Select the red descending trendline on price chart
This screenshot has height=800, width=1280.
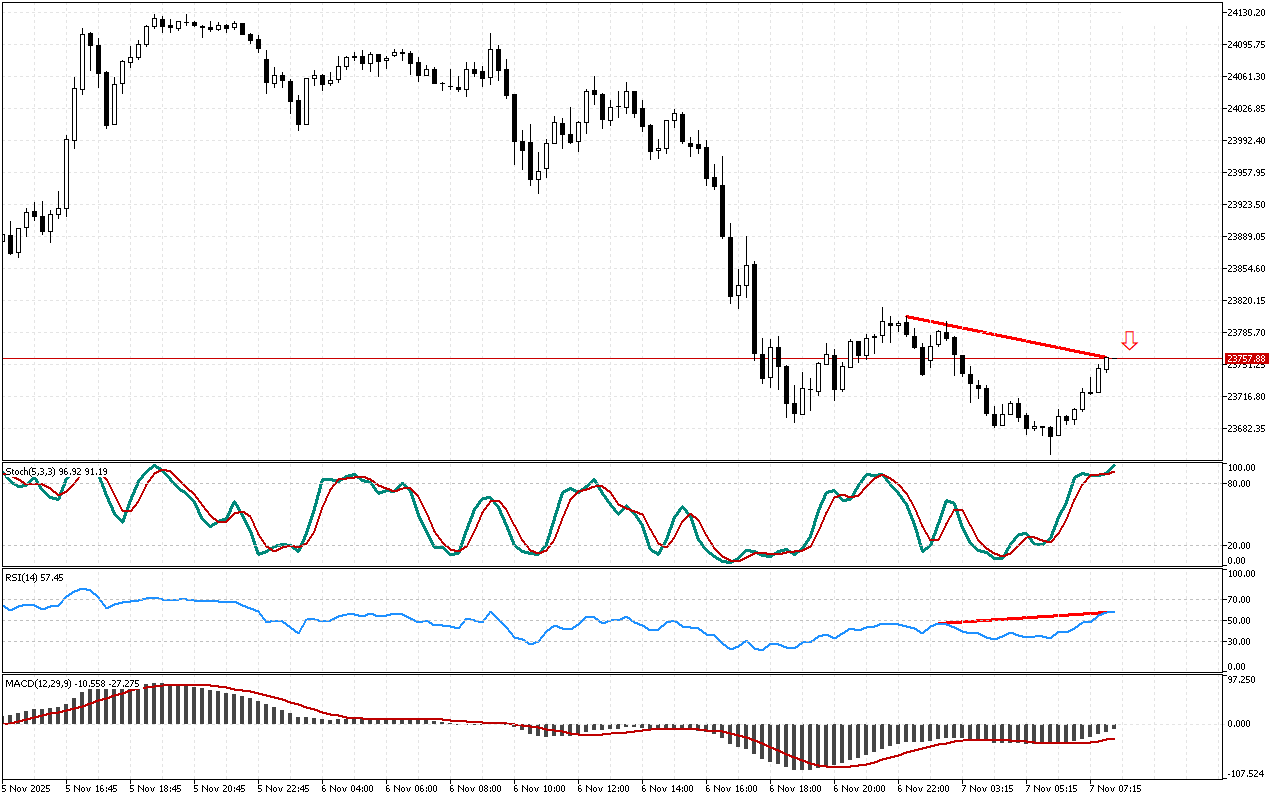[1005, 336]
